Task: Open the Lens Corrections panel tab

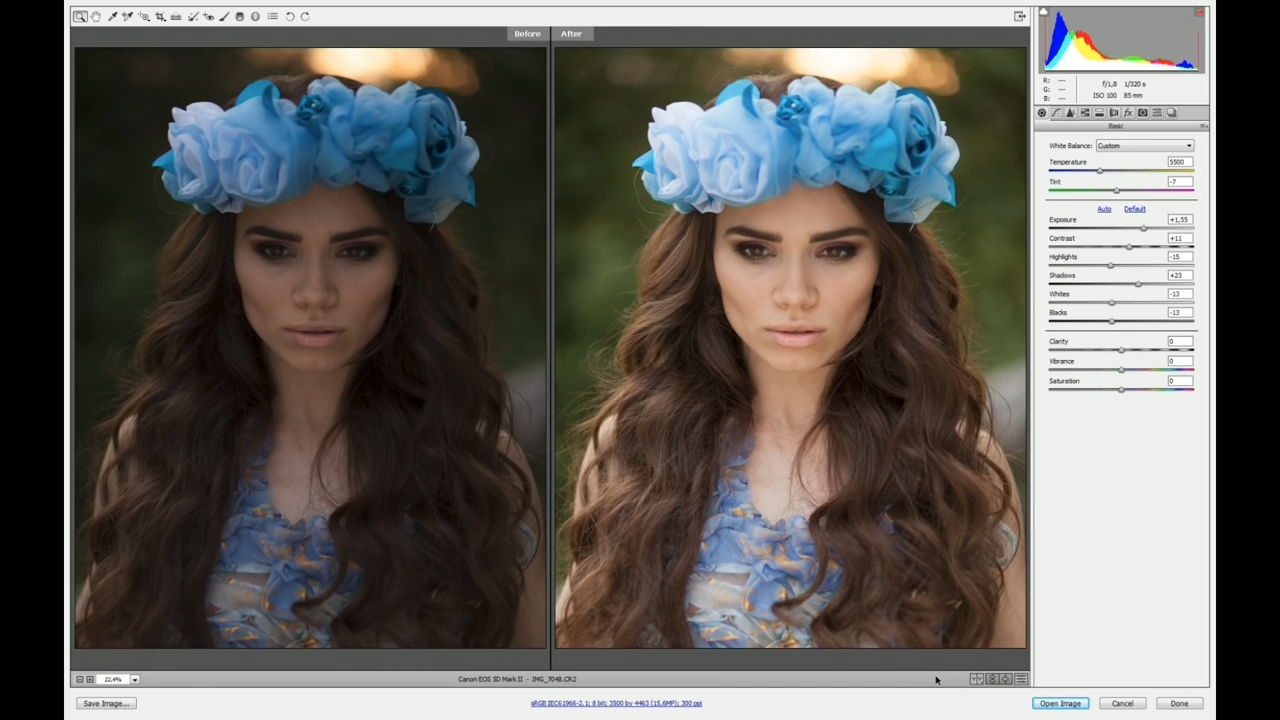Action: [1114, 113]
